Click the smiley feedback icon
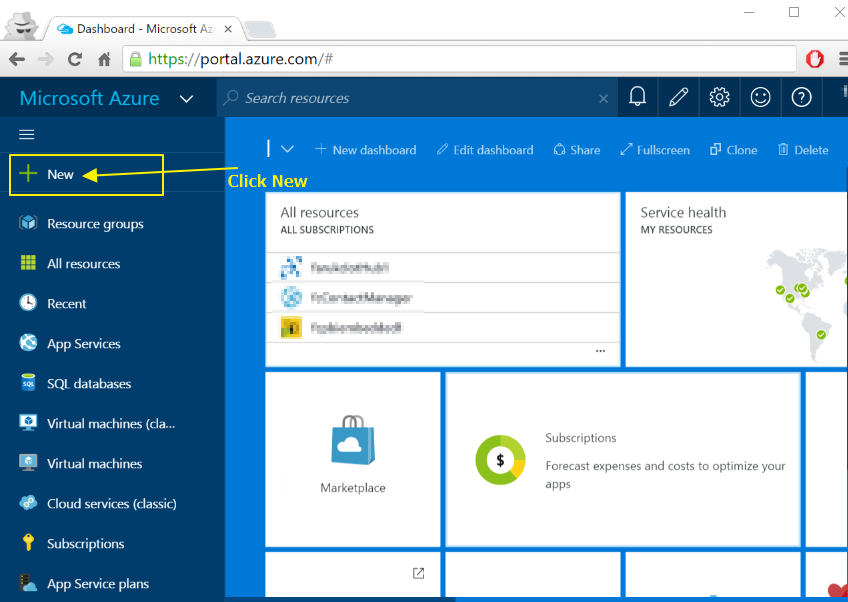Viewport: 848px width, 602px height. point(760,97)
